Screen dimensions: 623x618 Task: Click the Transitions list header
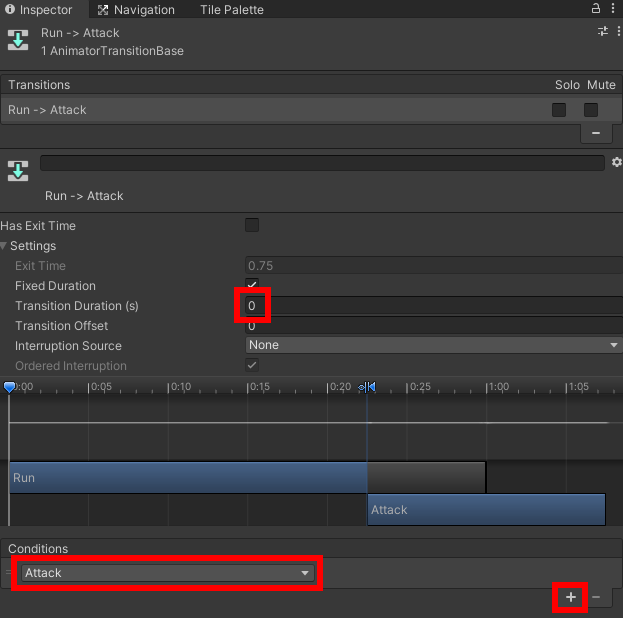coord(312,85)
